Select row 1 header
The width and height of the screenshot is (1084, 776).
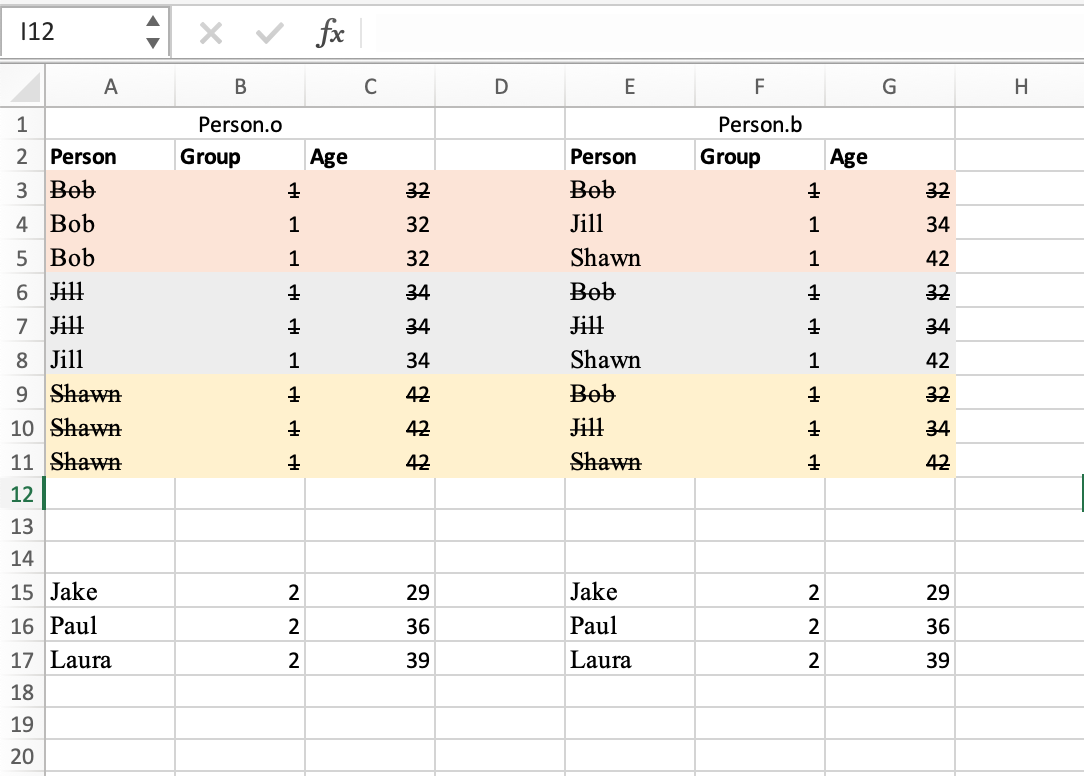click(22, 124)
